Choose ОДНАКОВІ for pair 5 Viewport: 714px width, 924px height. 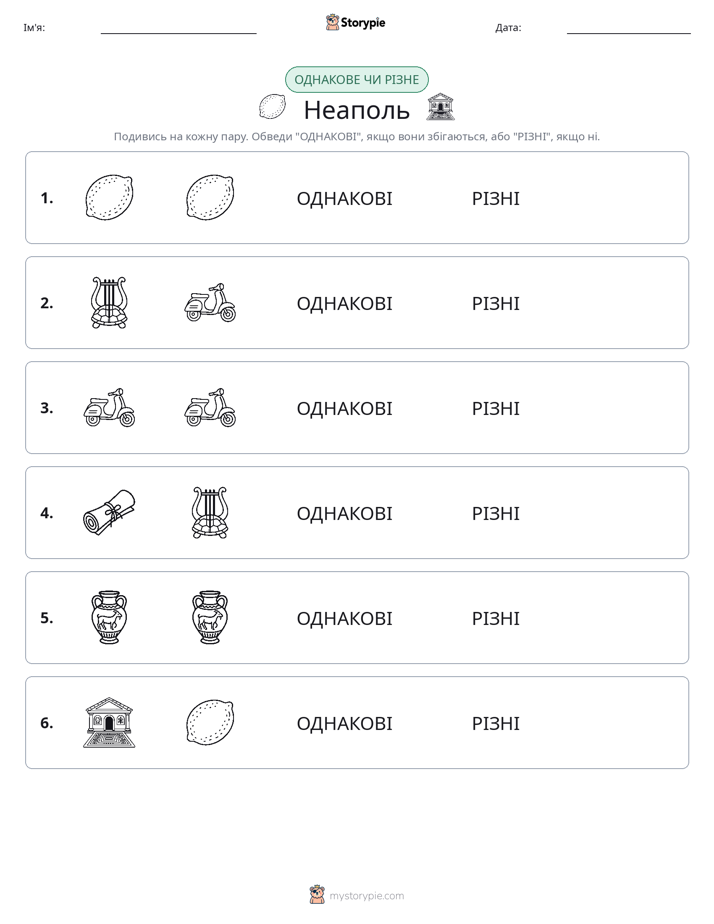tap(344, 618)
